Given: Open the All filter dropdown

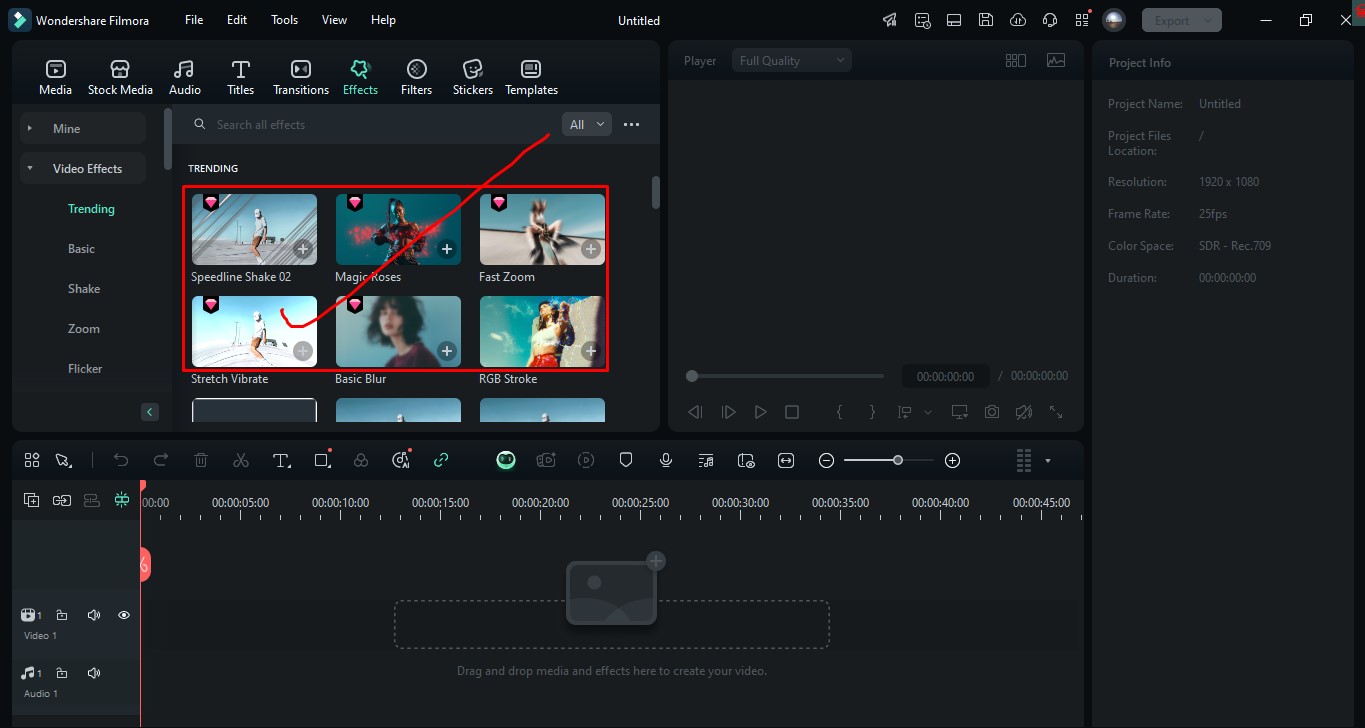Looking at the screenshot, I should 586,125.
